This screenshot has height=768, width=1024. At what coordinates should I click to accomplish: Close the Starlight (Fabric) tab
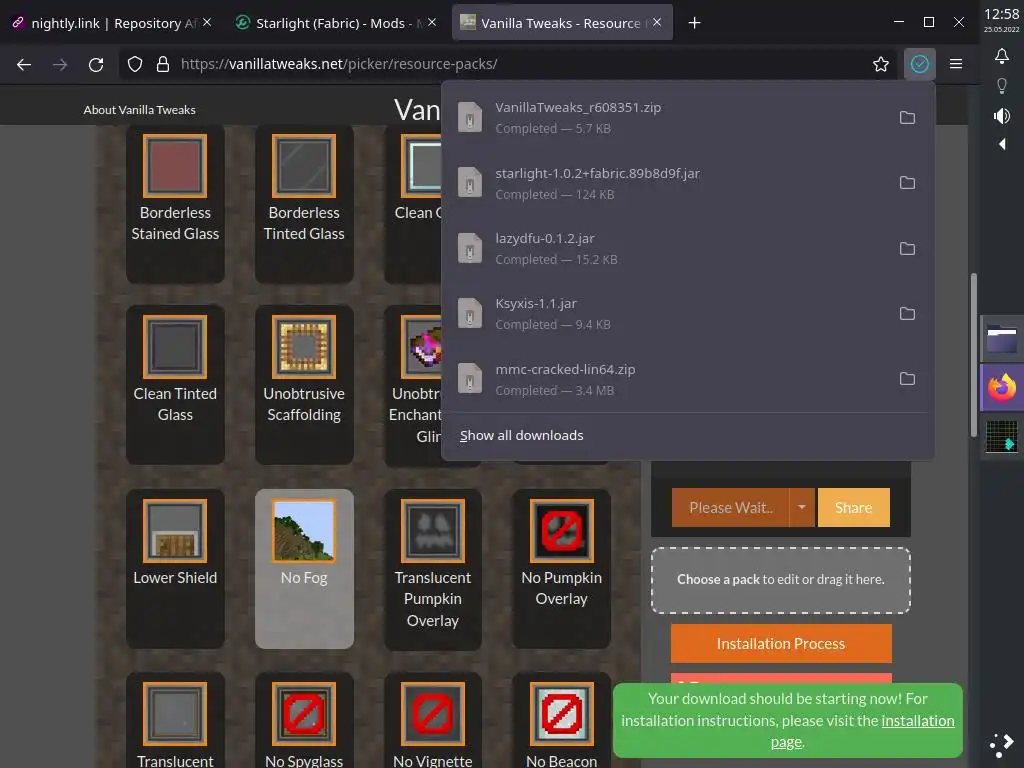tap(432, 22)
